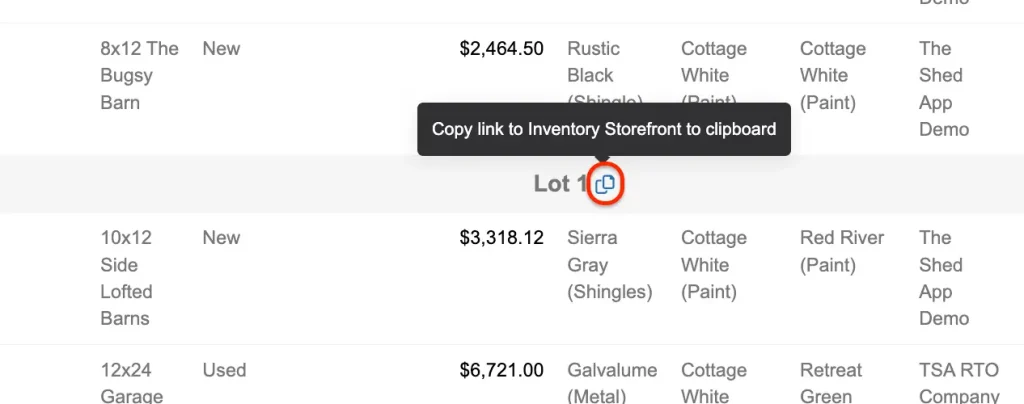Image resolution: width=1024 pixels, height=404 pixels.
Task: Click New status in Side Lofted Barns row
Action: (221, 238)
